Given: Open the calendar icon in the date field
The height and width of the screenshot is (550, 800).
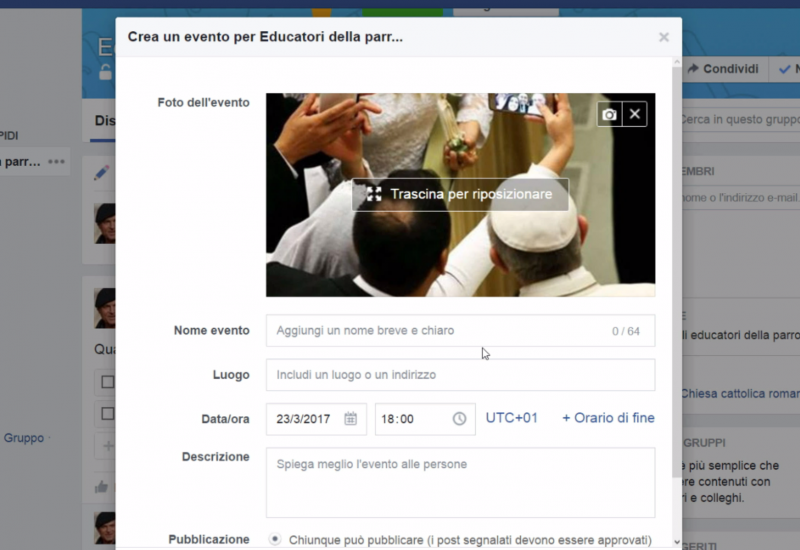Looking at the screenshot, I should 350,419.
